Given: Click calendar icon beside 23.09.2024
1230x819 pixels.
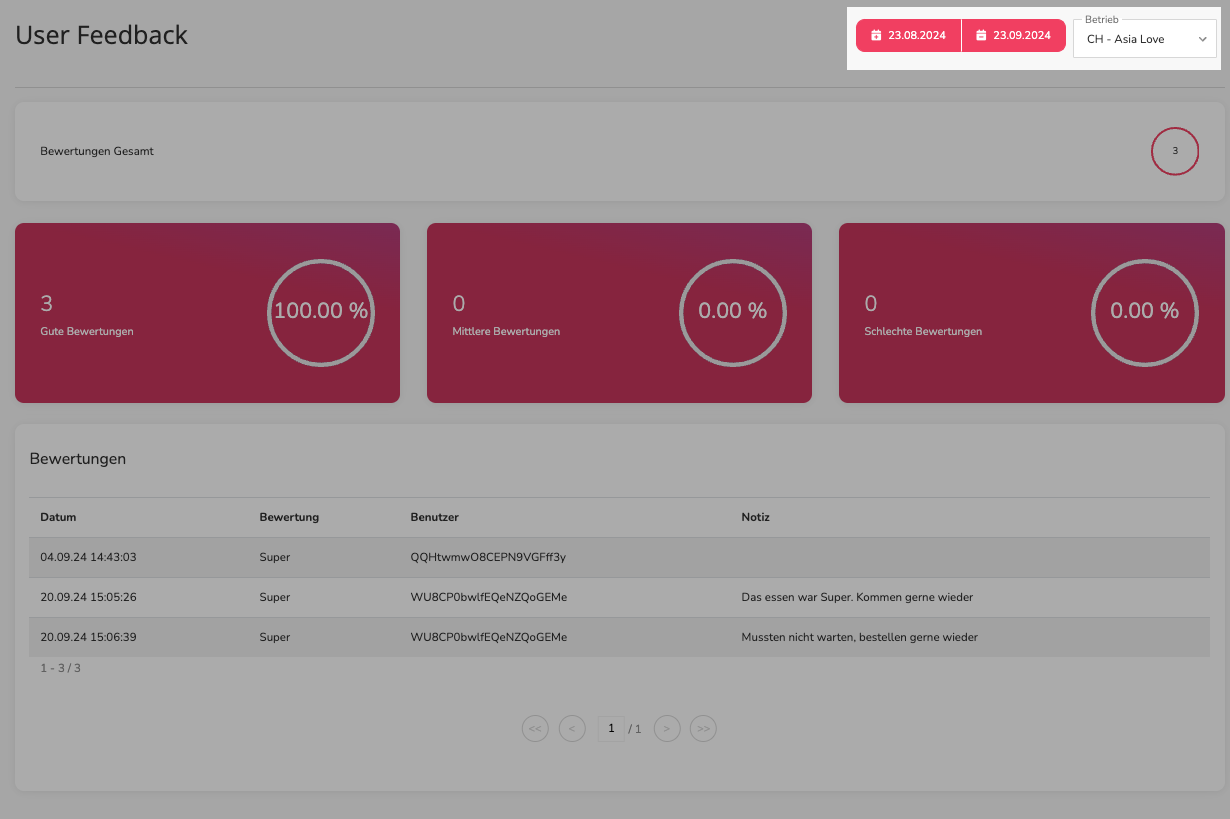Looking at the screenshot, I should 982,35.
